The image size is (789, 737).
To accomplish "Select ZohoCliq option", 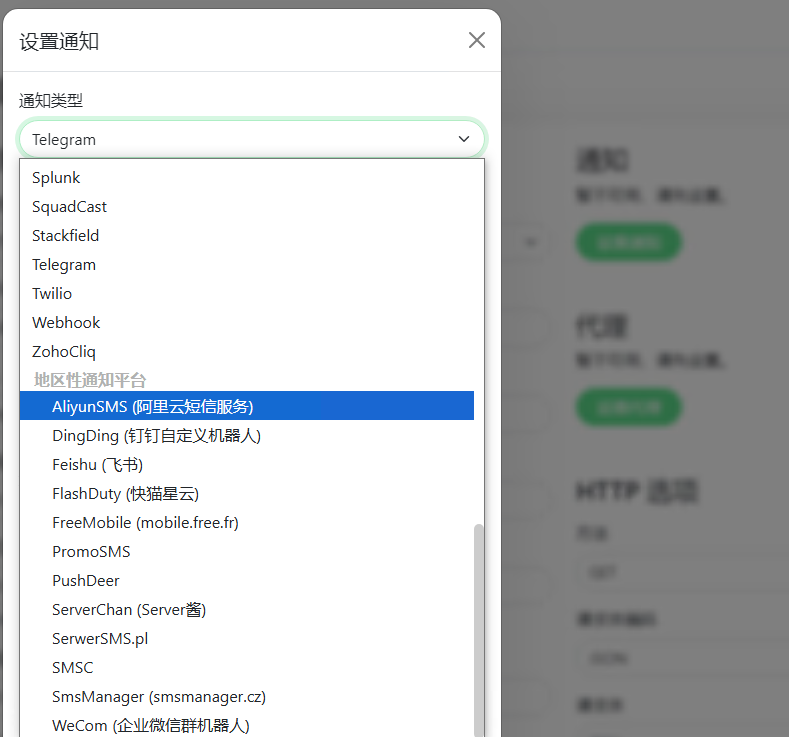I will click(x=247, y=352).
